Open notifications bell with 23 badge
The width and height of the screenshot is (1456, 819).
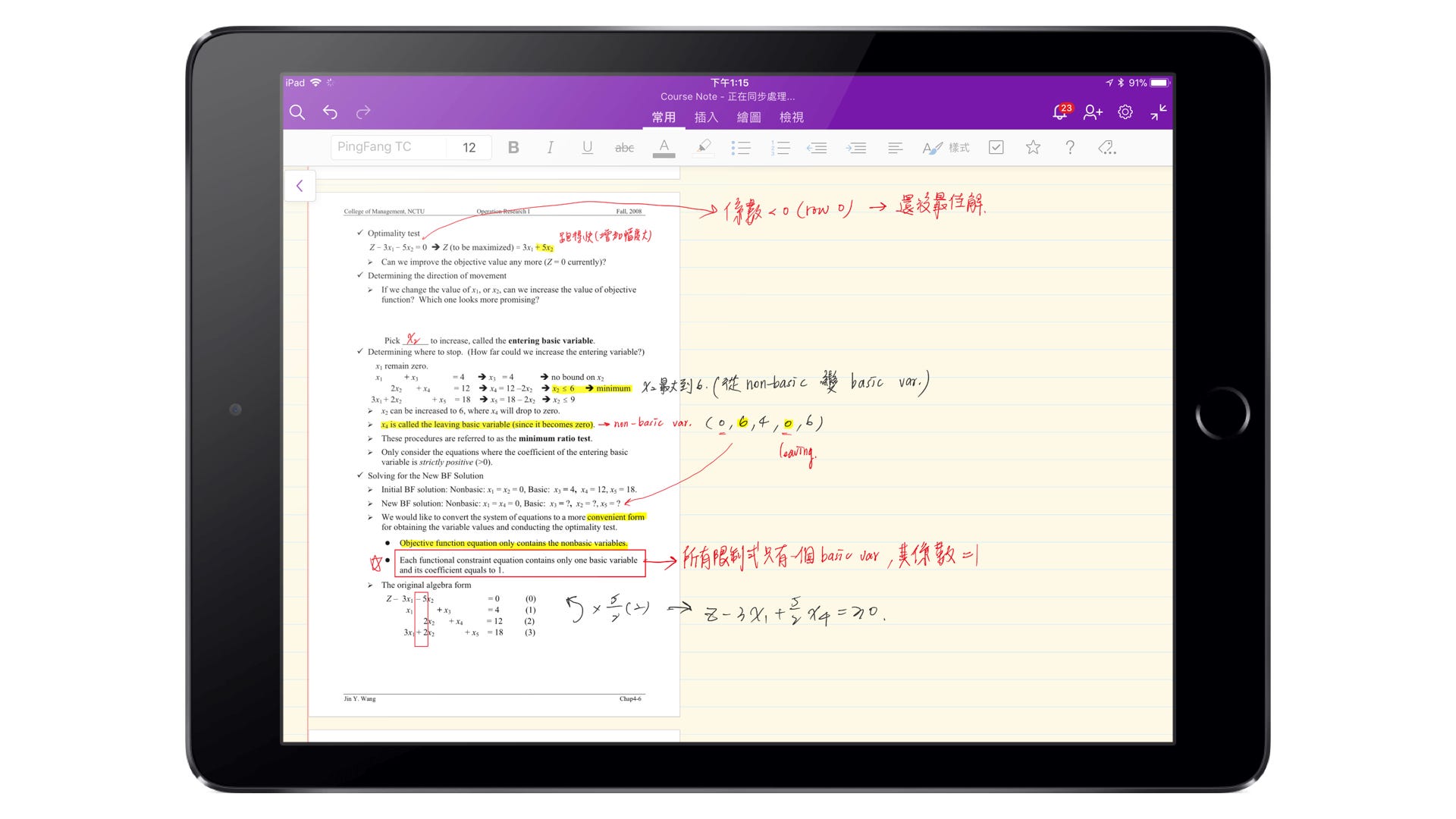(1060, 112)
